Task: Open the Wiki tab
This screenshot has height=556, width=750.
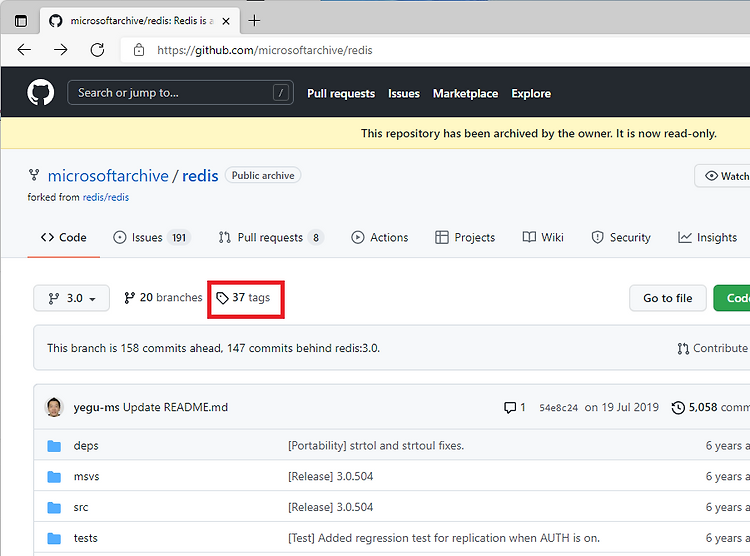Action: (x=543, y=237)
